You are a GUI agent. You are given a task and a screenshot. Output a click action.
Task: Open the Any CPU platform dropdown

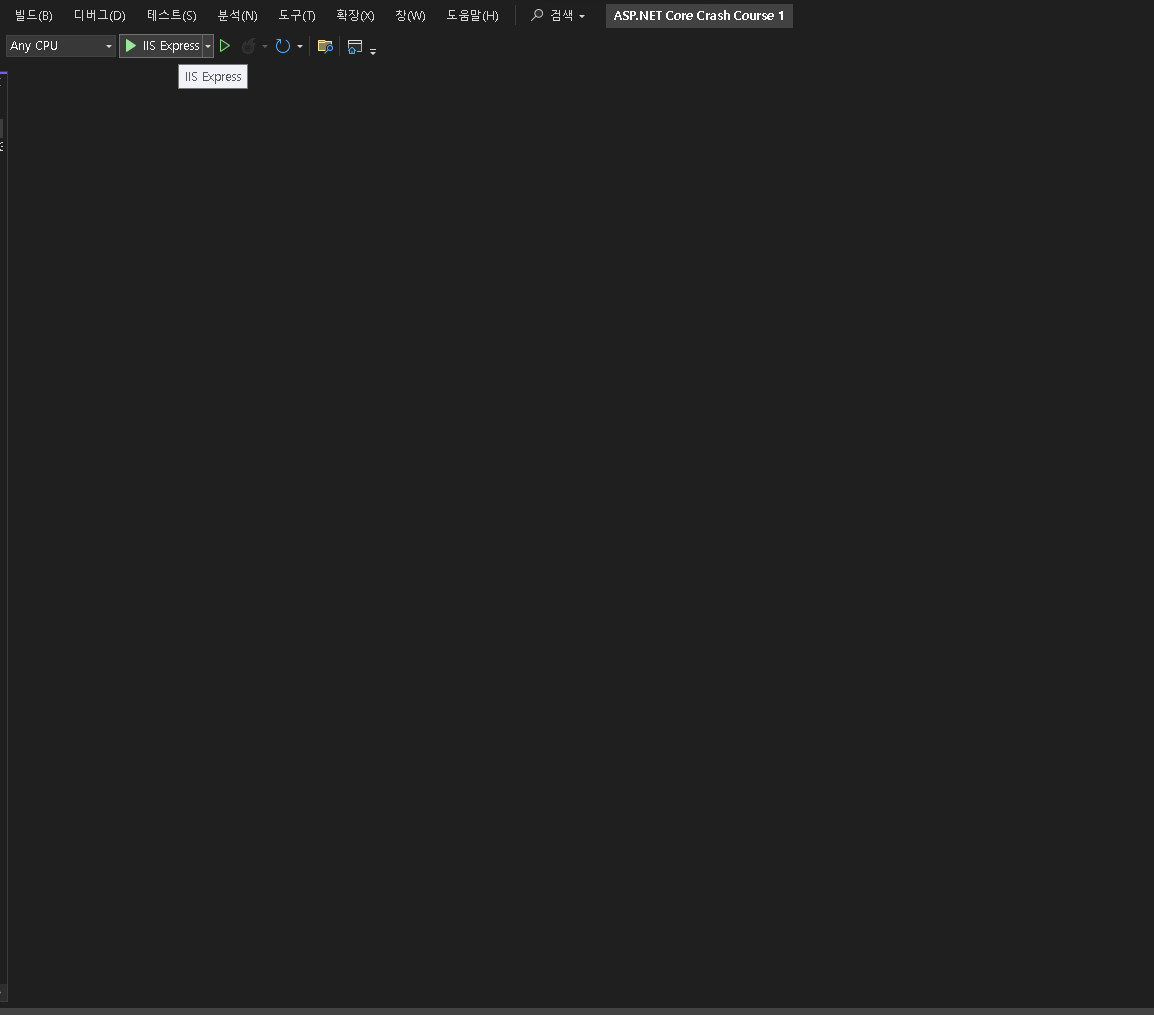(x=61, y=46)
